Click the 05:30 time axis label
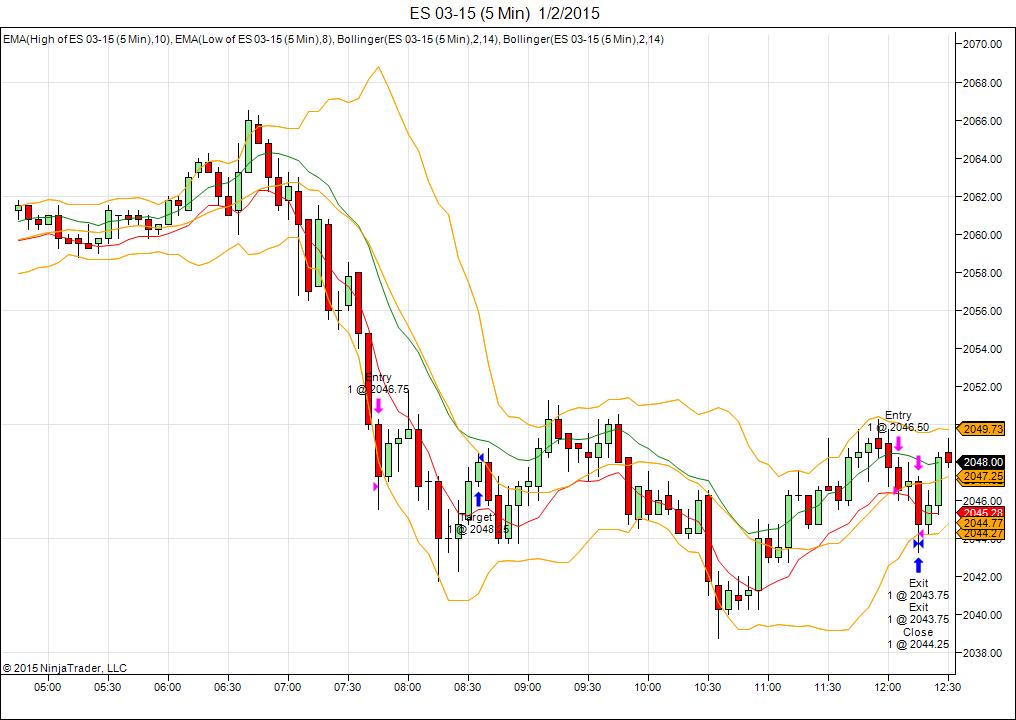 pos(108,687)
